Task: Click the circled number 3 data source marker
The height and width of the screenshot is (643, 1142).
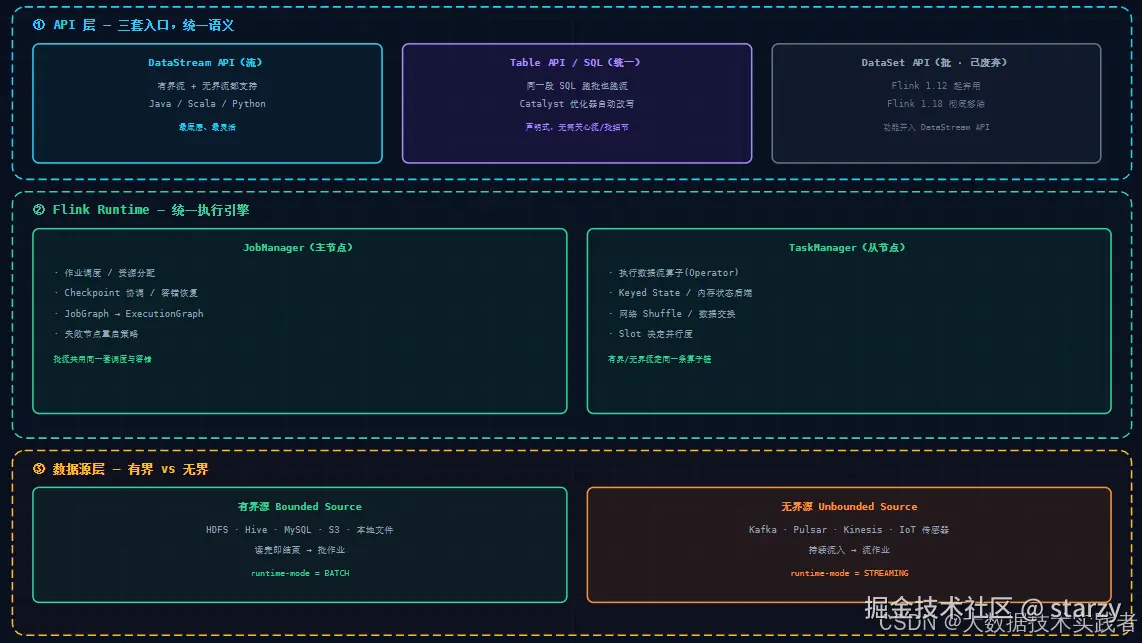Action: pyautogui.click(x=39, y=469)
